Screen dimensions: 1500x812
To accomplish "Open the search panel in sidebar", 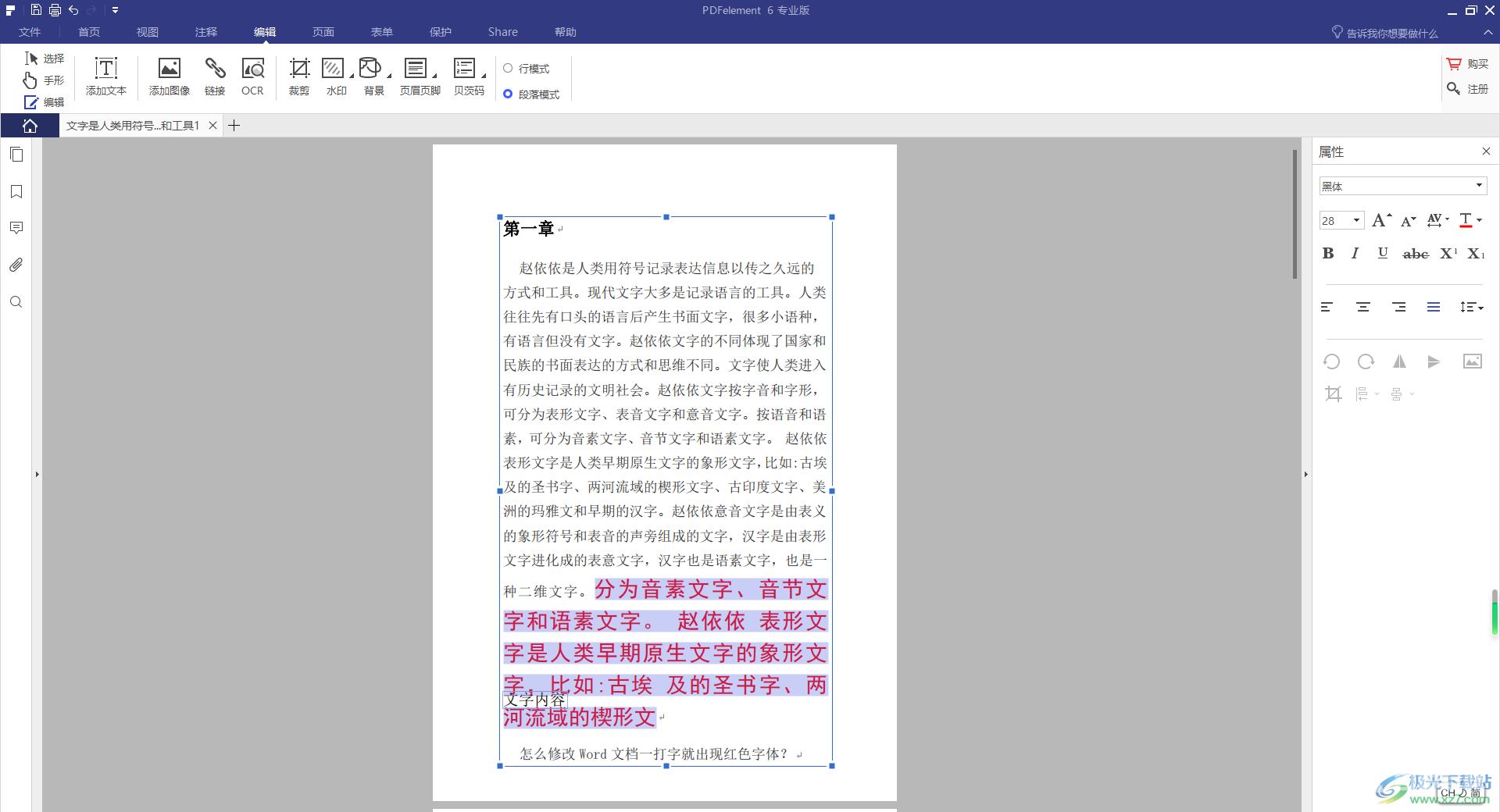I will pyautogui.click(x=16, y=302).
